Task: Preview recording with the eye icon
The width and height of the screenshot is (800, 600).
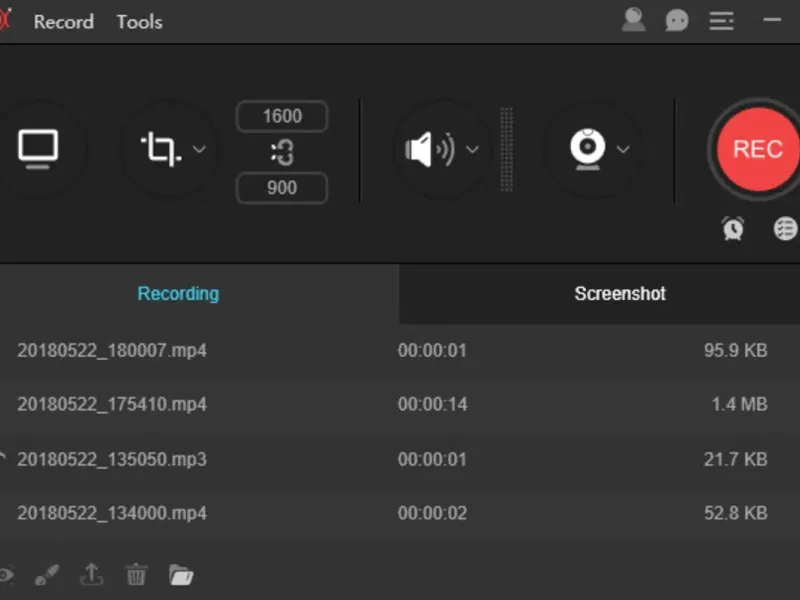Action: tap(5, 575)
